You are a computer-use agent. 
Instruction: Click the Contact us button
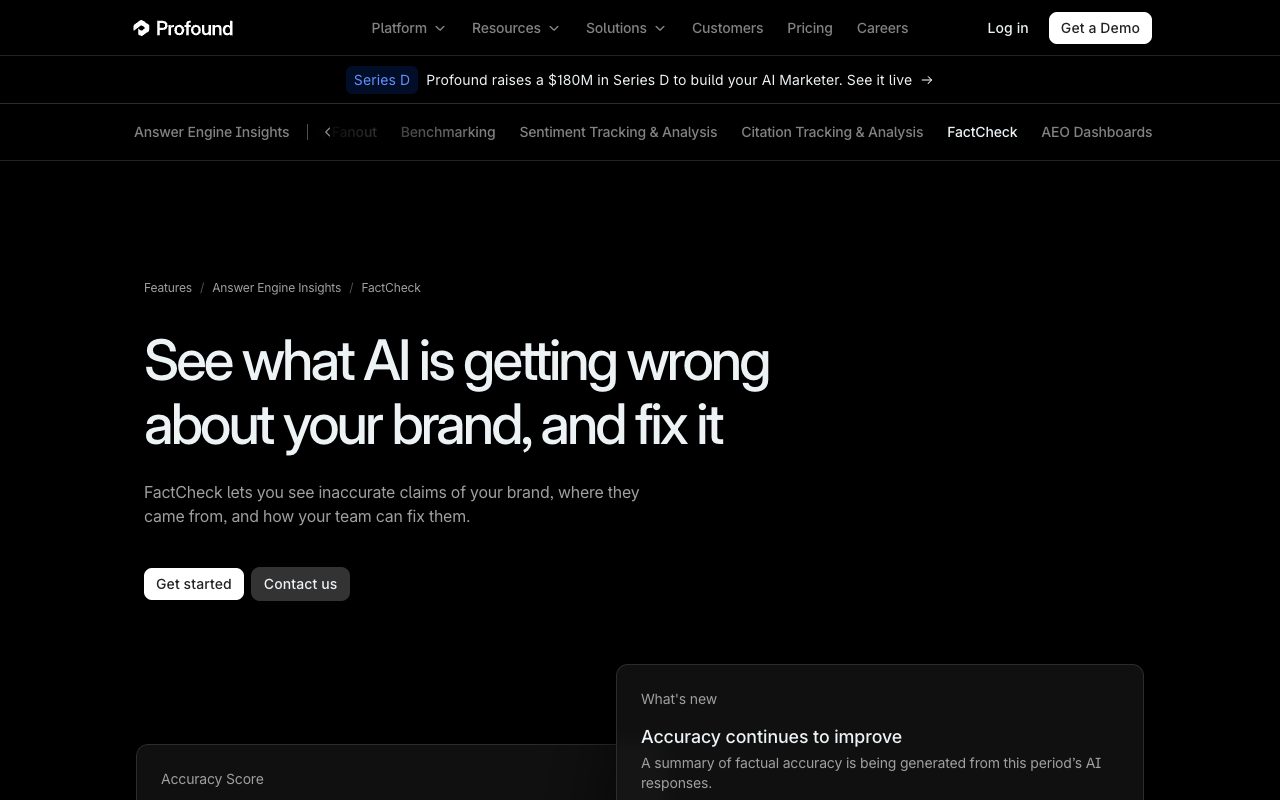[x=300, y=584]
